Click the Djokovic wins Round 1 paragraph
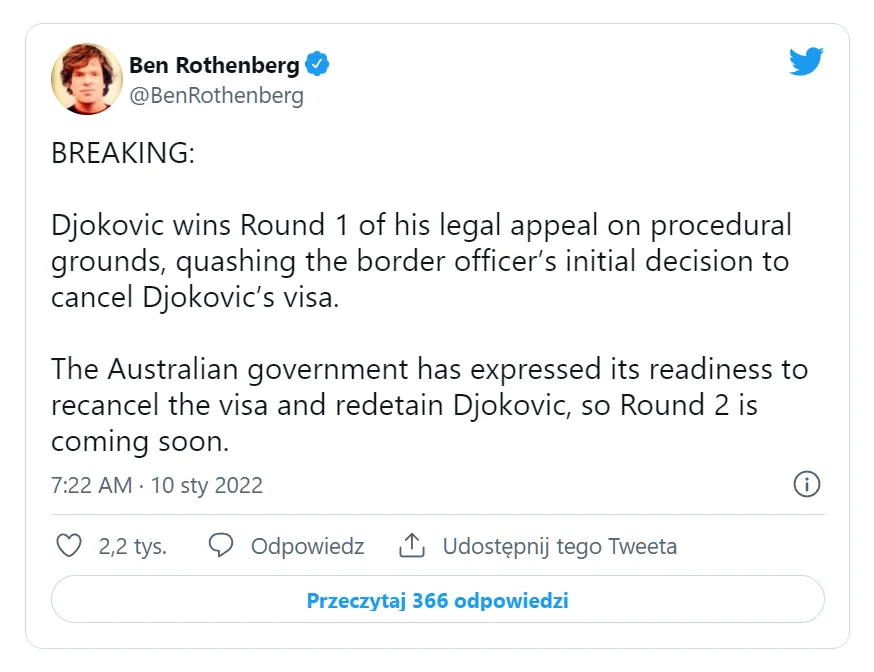 coord(421,261)
